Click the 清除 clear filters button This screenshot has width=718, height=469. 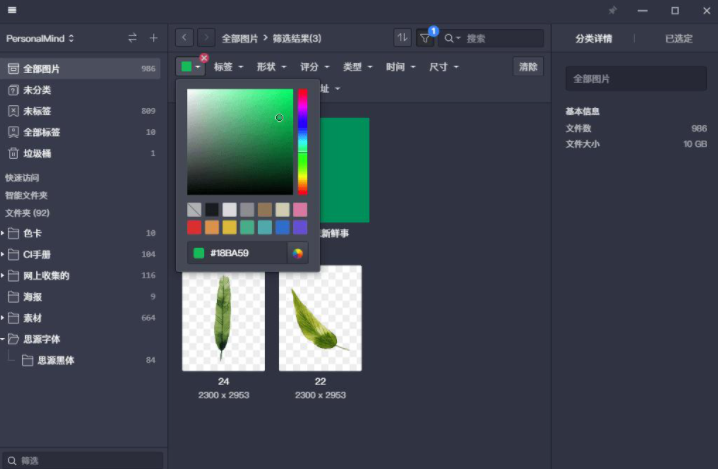pos(528,67)
